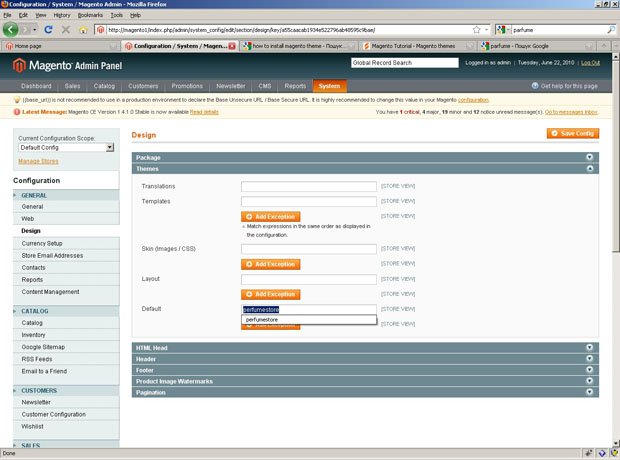
Task: Click the Magento logo in the header
Action: (67, 65)
